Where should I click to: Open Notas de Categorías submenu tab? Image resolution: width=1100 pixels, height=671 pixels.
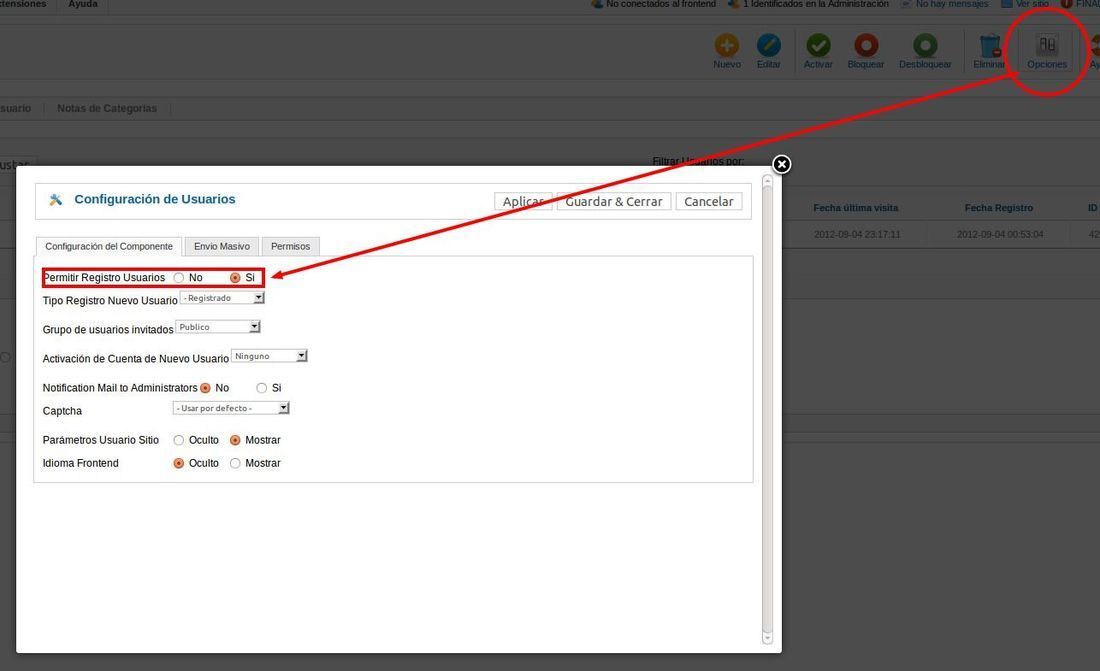[x=107, y=108]
